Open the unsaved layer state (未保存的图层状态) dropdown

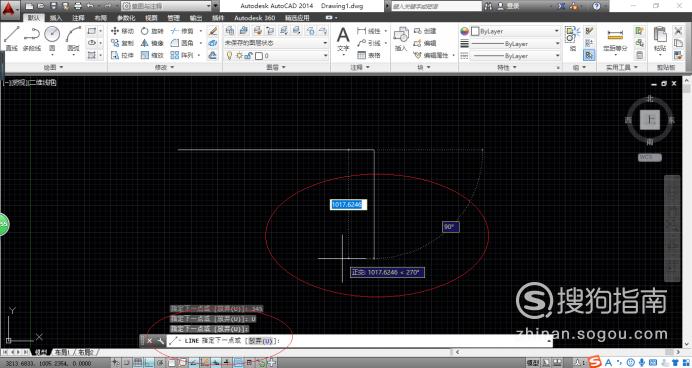276,43
